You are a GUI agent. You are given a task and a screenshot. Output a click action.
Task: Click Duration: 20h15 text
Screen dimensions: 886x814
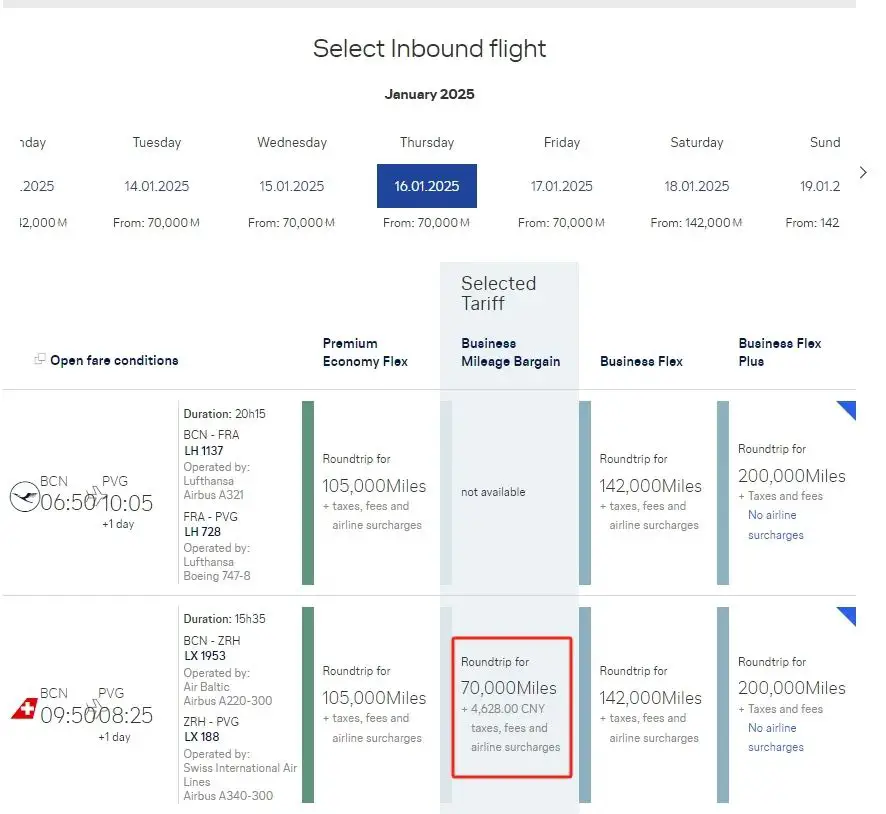[224, 413]
